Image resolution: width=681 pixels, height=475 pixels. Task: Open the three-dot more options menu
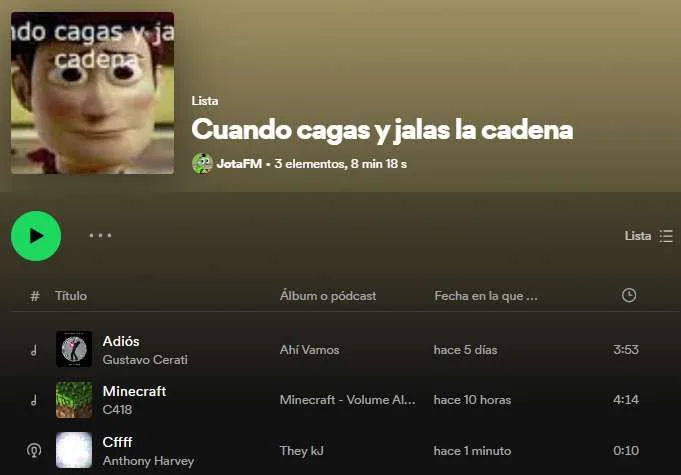click(x=100, y=235)
